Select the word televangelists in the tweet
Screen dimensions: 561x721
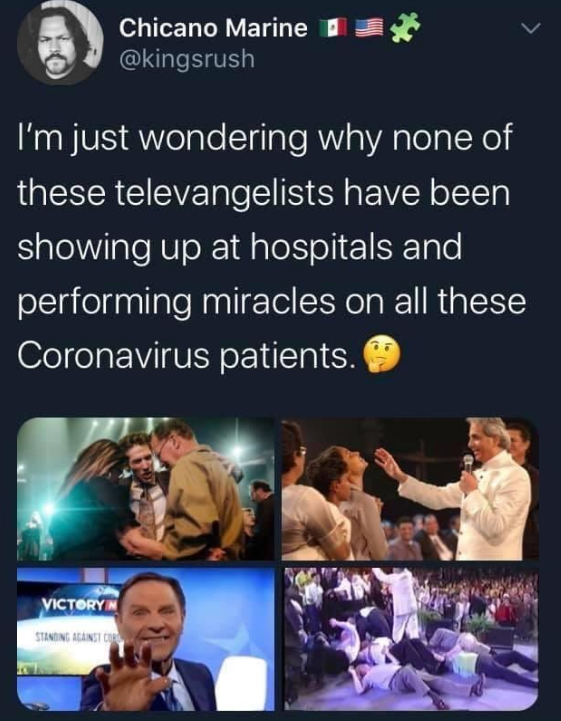point(223,193)
